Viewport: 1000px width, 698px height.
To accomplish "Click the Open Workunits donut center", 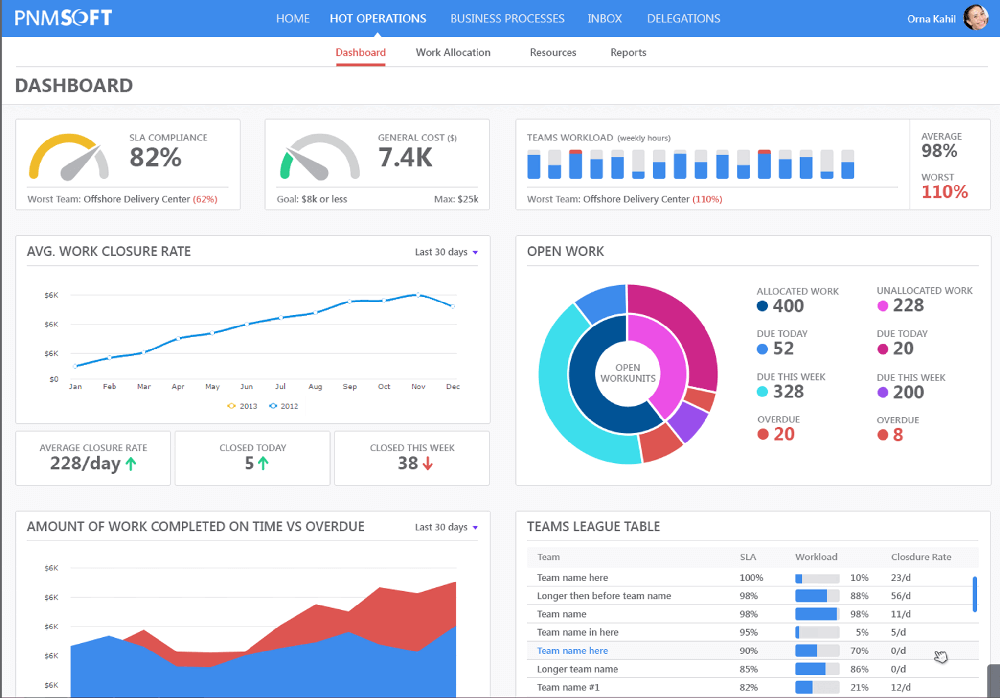I will (627, 374).
